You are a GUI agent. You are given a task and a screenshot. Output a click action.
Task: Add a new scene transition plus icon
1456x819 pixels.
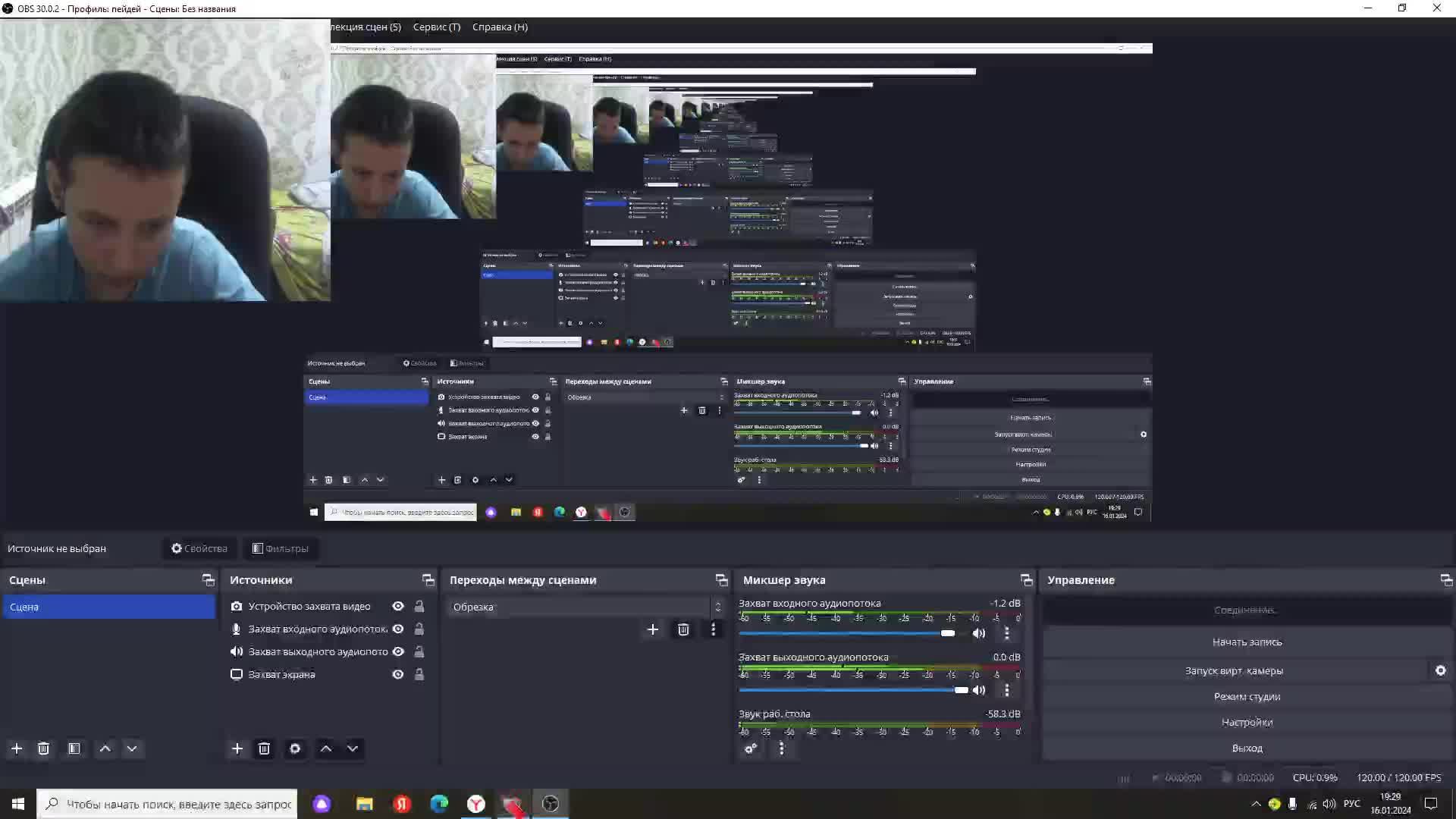click(652, 629)
